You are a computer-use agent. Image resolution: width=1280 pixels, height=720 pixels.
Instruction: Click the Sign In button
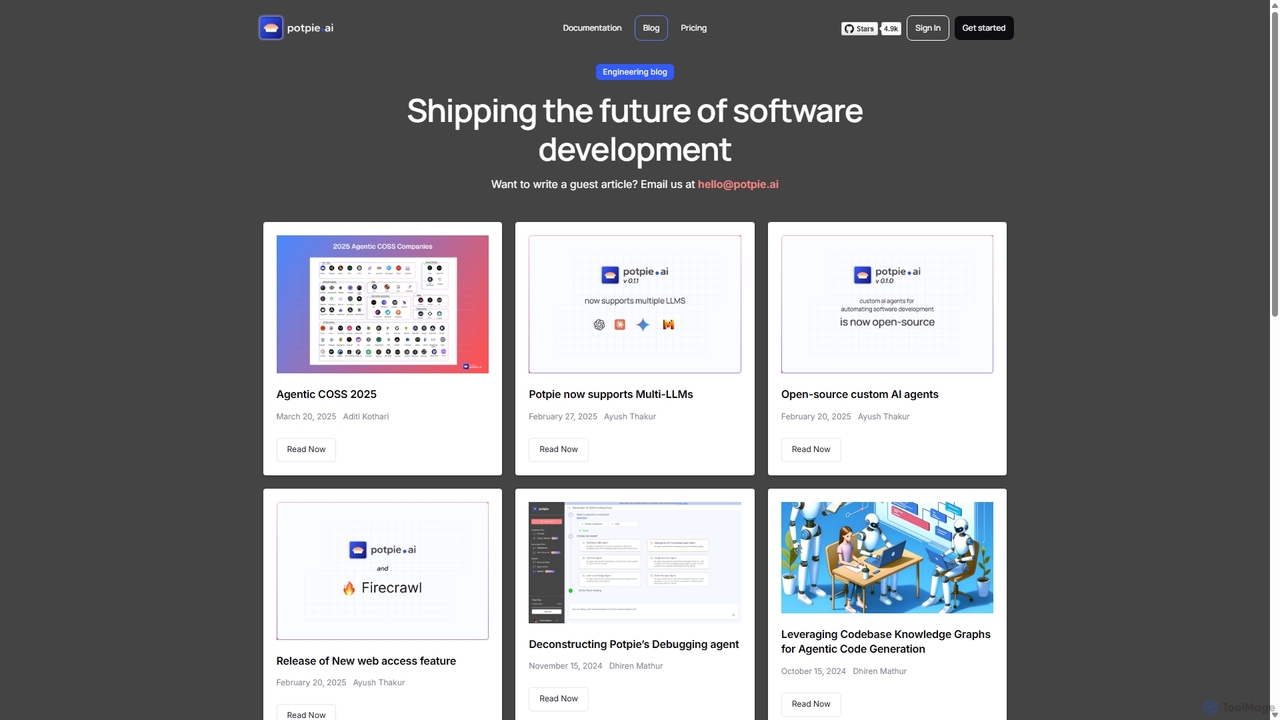[x=928, y=28]
